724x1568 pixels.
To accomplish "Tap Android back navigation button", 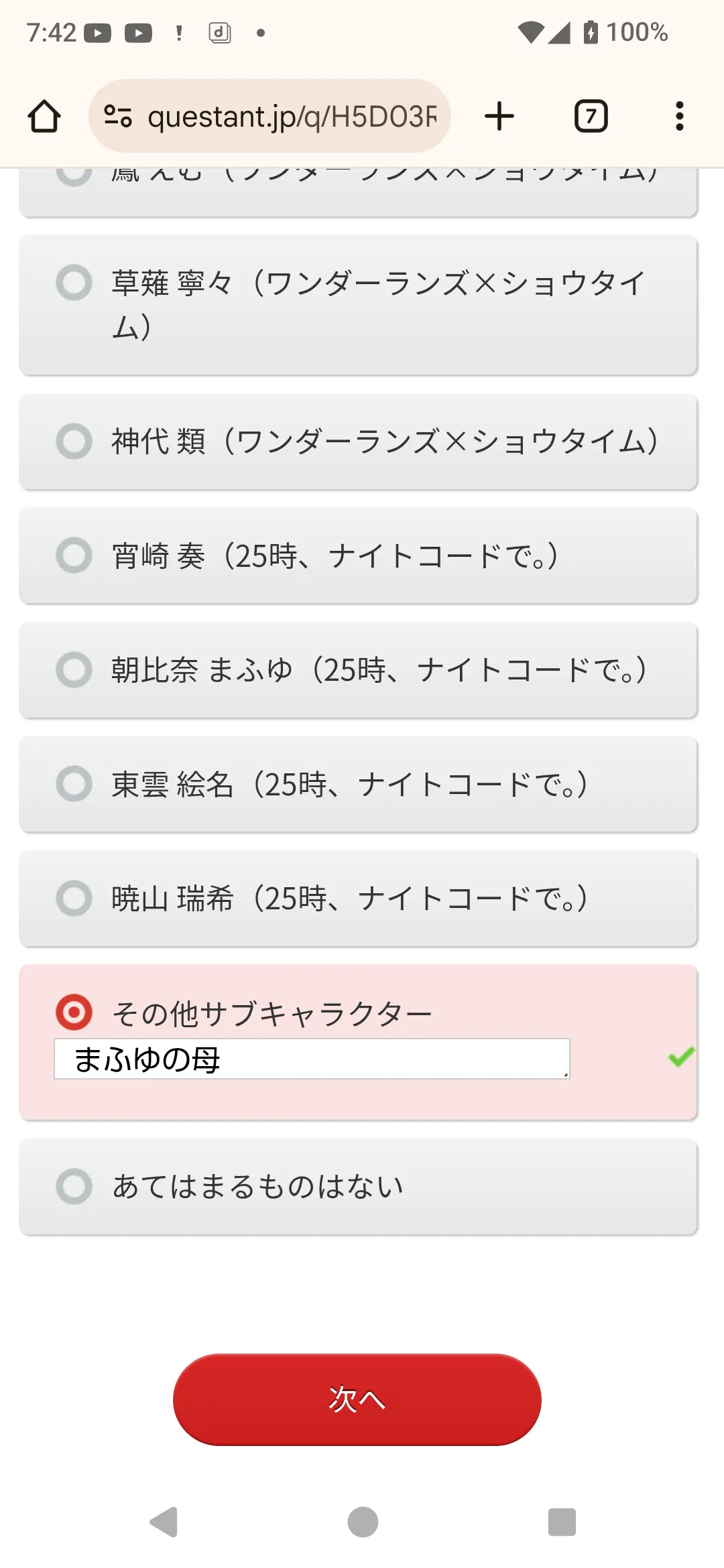I will tap(164, 1522).
